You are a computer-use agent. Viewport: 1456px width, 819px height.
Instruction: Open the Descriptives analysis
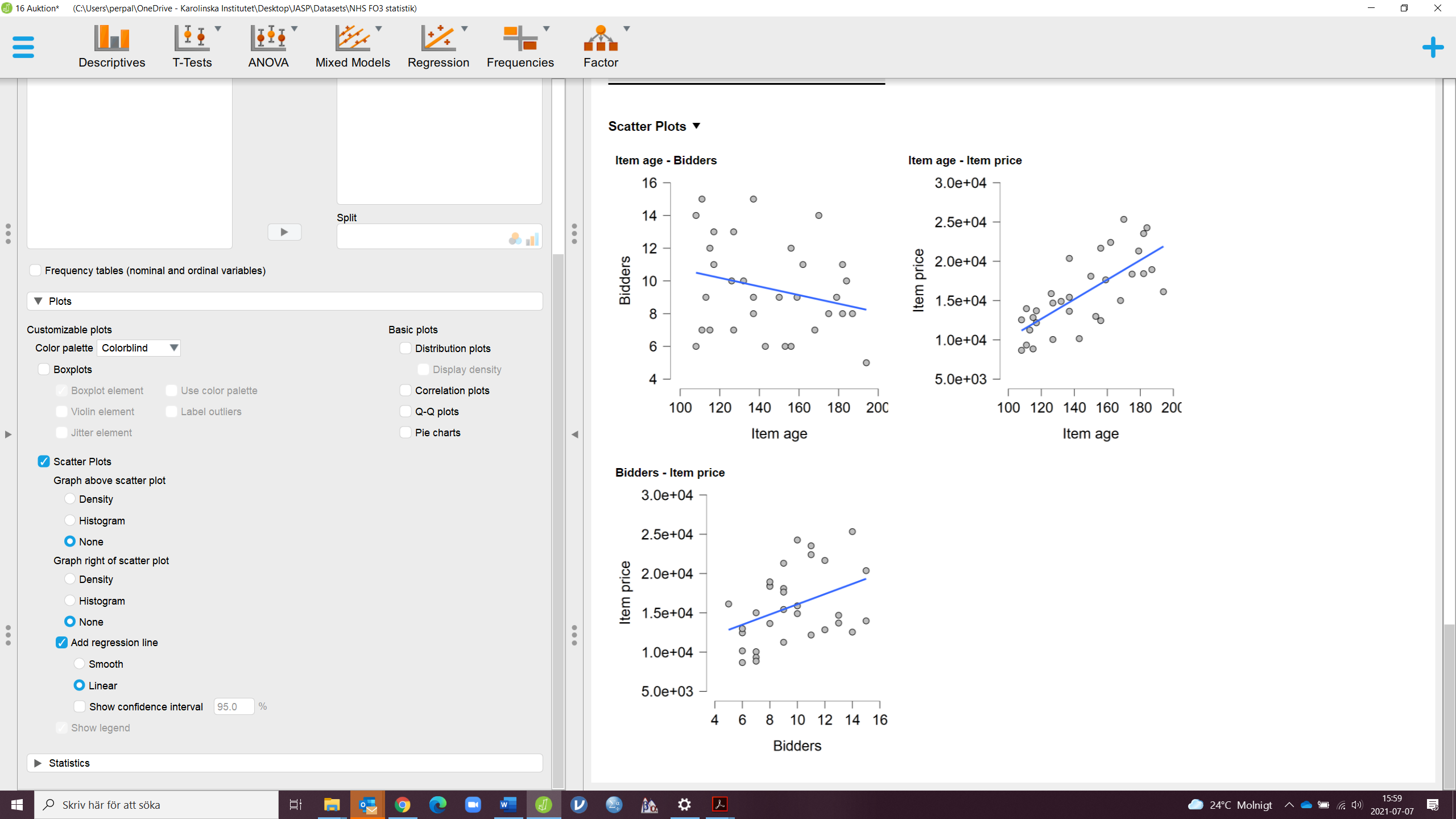(111, 45)
